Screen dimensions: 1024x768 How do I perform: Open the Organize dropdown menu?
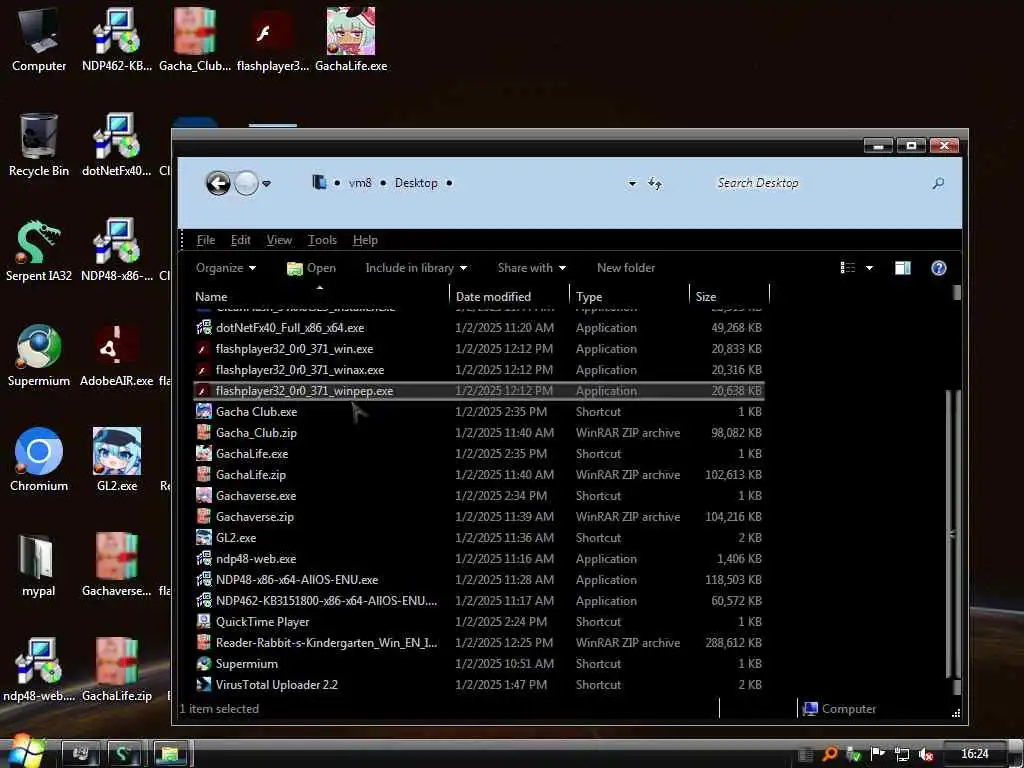coord(226,268)
